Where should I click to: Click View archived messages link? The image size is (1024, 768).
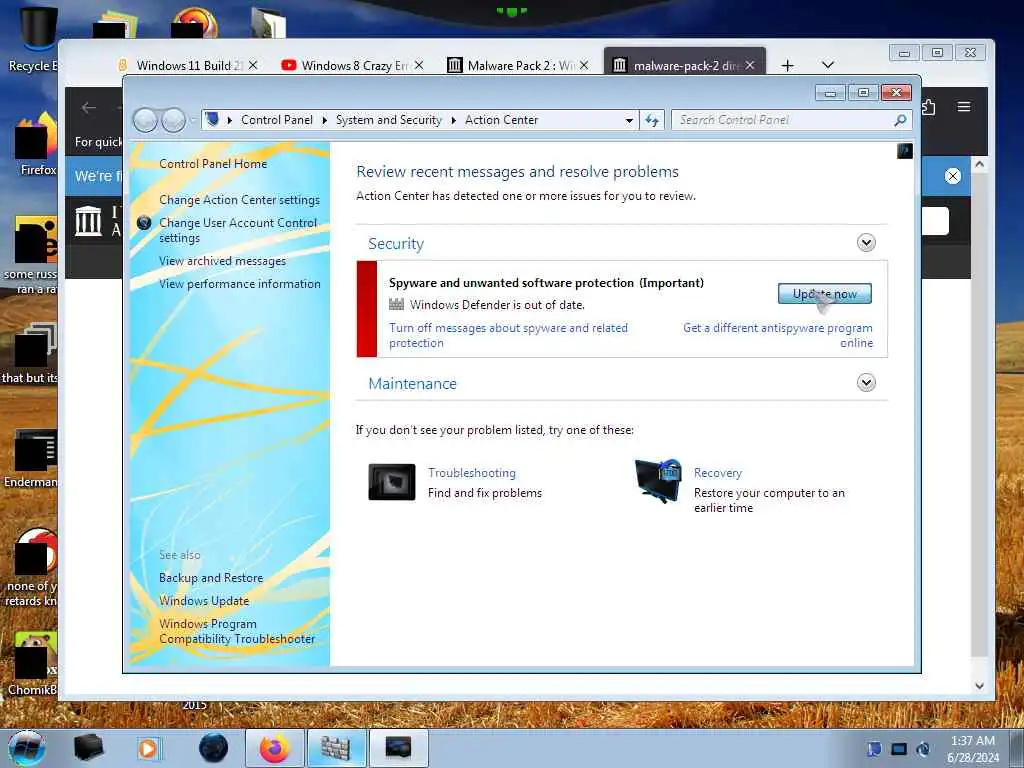click(222, 261)
